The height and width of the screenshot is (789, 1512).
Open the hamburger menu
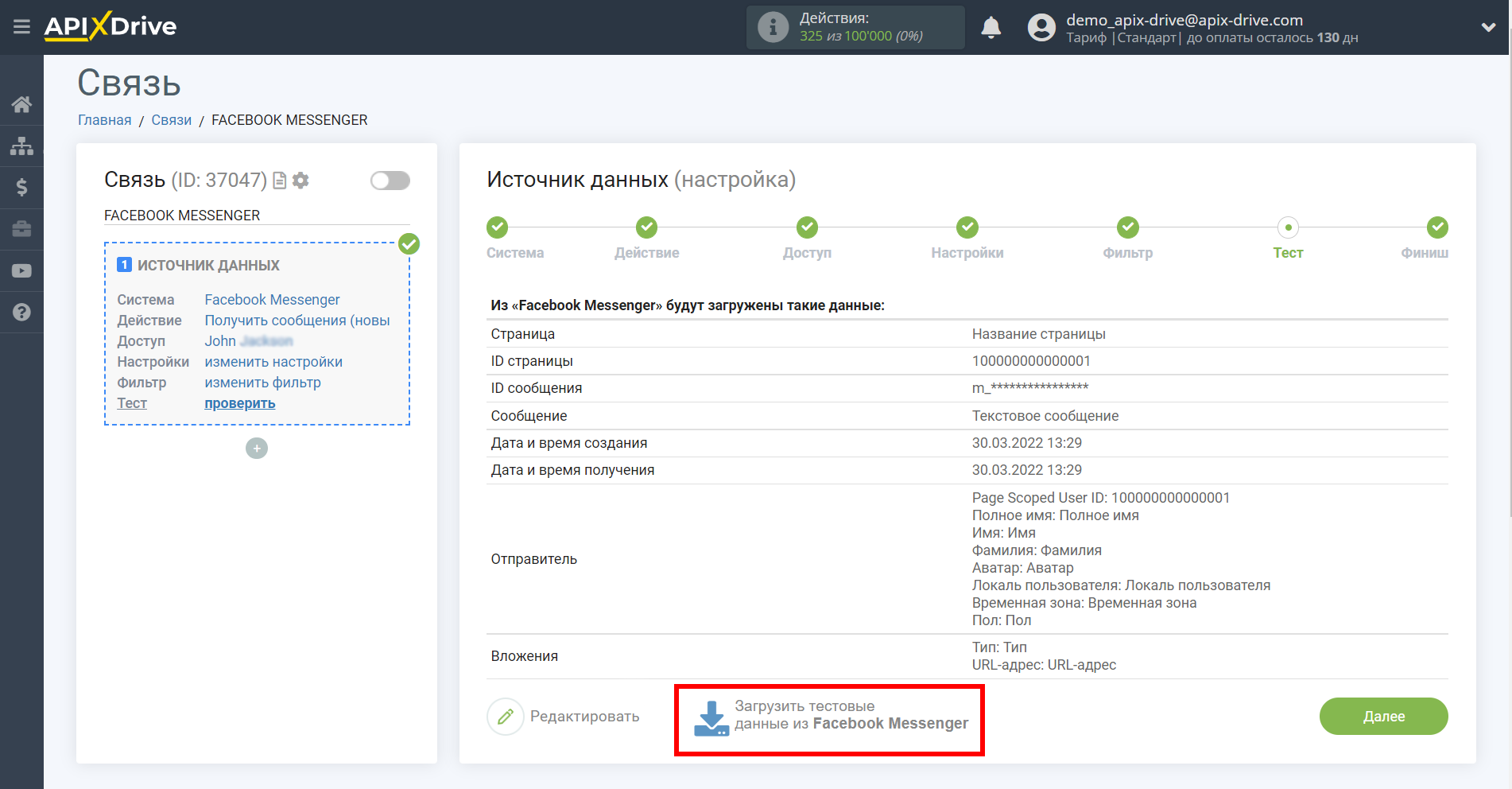21,27
